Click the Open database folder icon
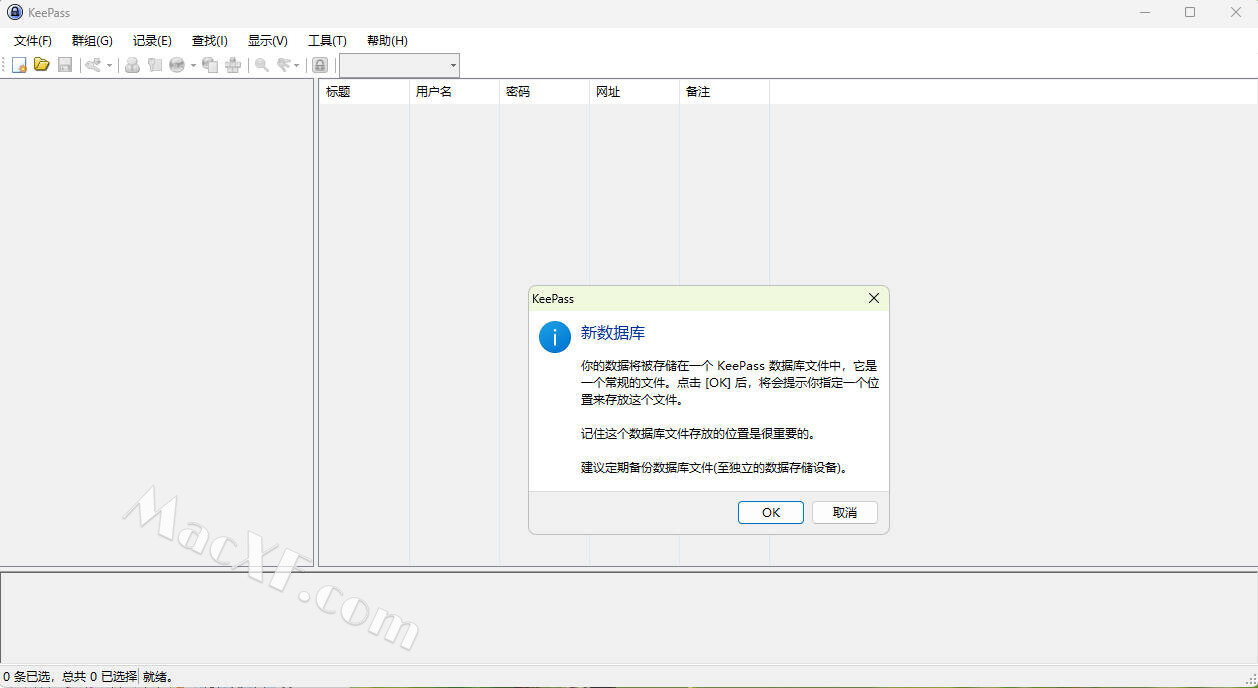Screen dimensions: 1258x688 click(x=42, y=65)
